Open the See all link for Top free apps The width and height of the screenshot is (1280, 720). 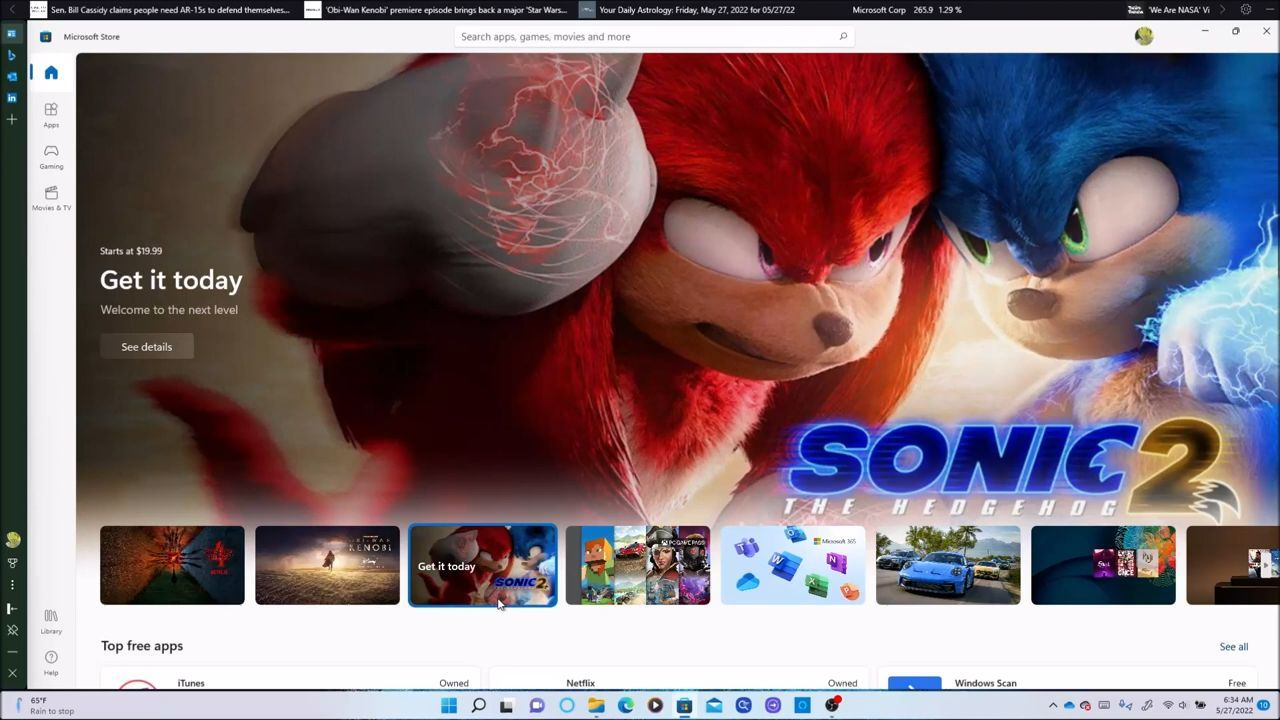[1233, 647]
